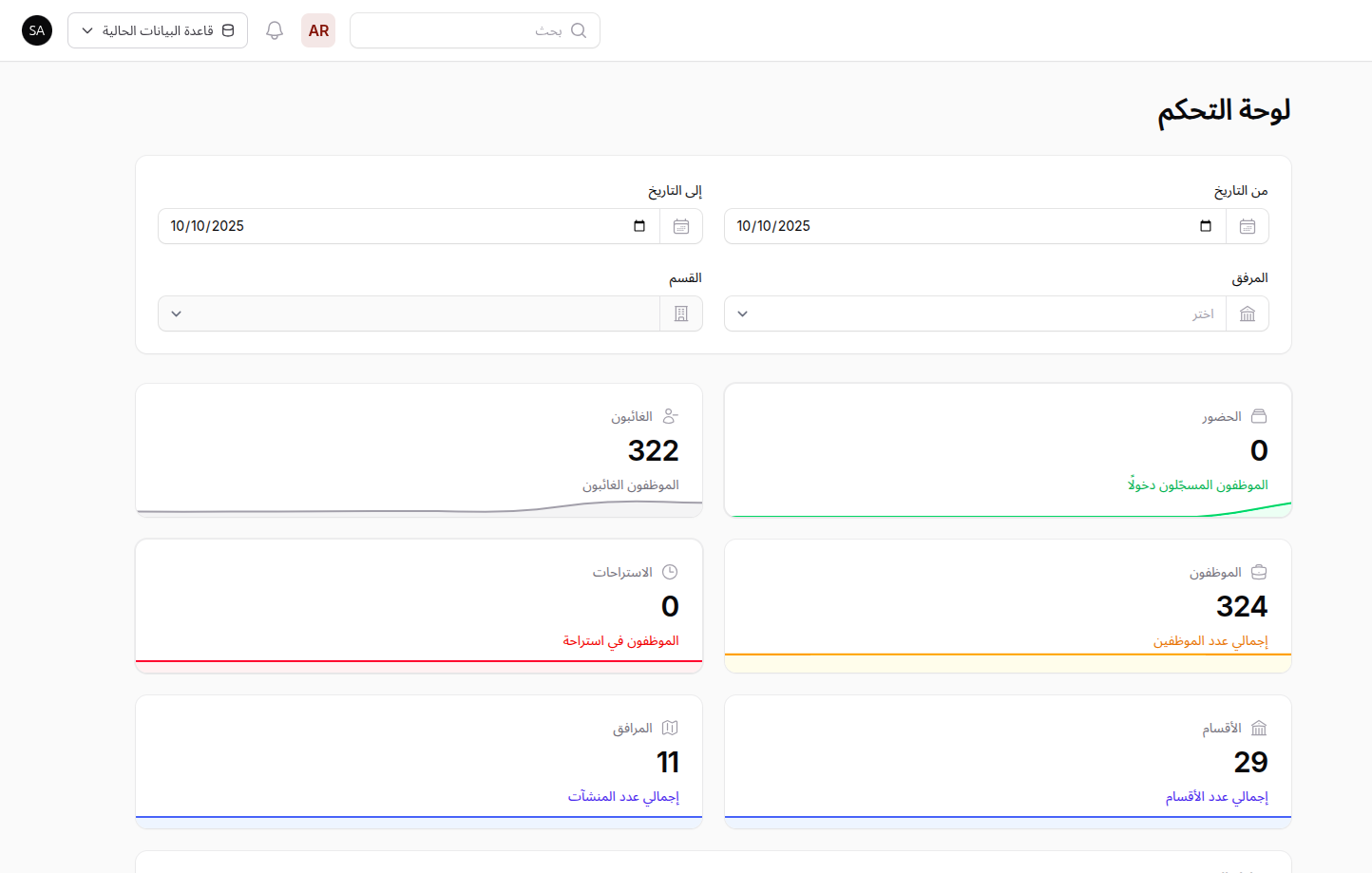
Task: Click the الحضور card icon
Action: click(1259, 416)
